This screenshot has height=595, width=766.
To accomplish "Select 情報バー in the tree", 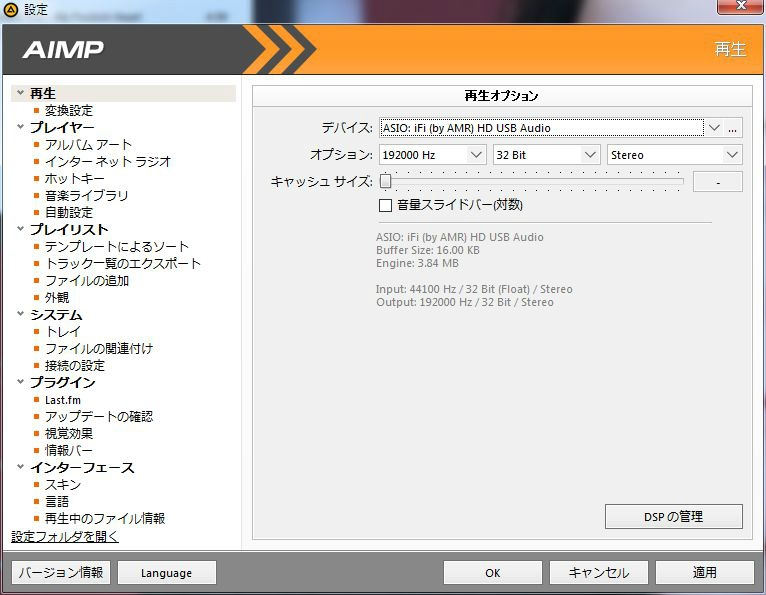I will click(69, 450).
